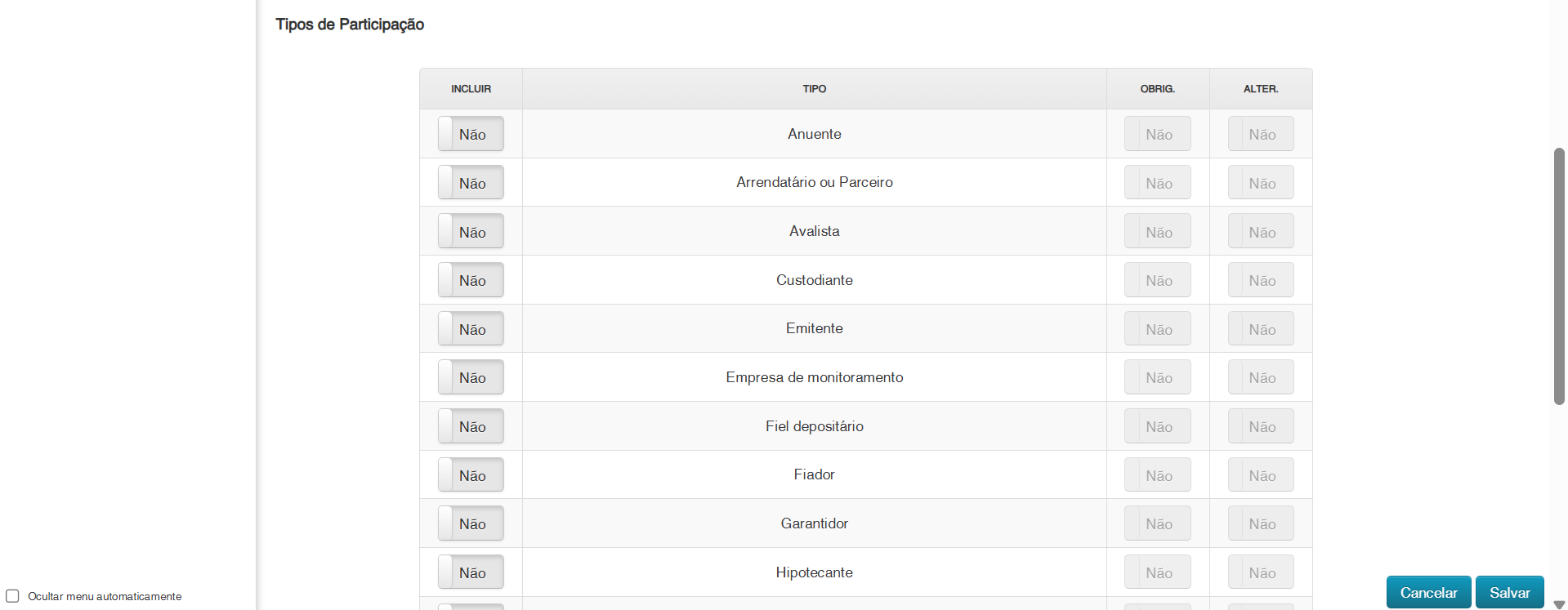Switch the Fiador INCLUIR toggle
1568x610 pixels.
(x=471, y=474)
